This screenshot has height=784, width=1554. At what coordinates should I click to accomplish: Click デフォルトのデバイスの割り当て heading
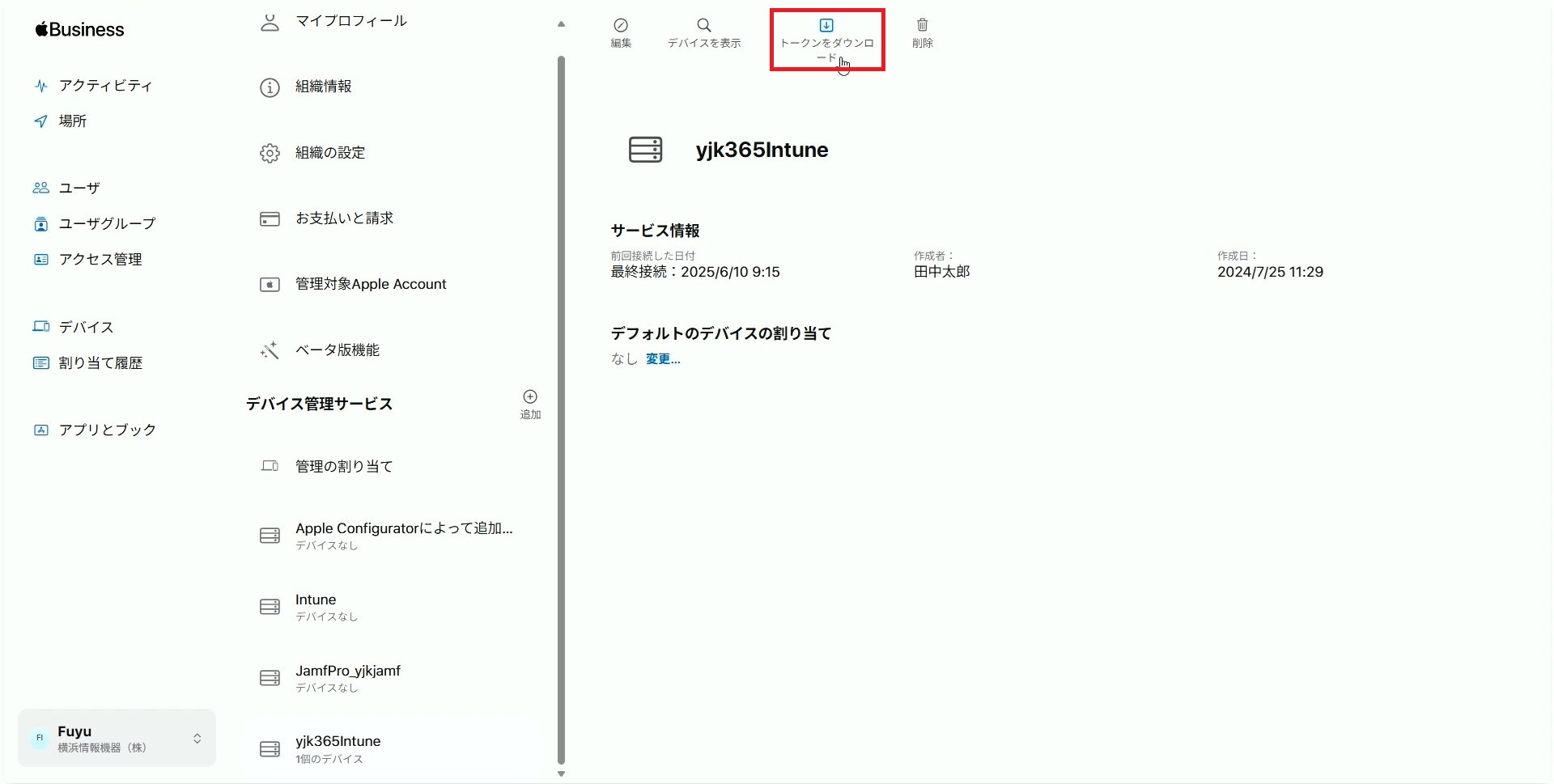pos(721,333)
